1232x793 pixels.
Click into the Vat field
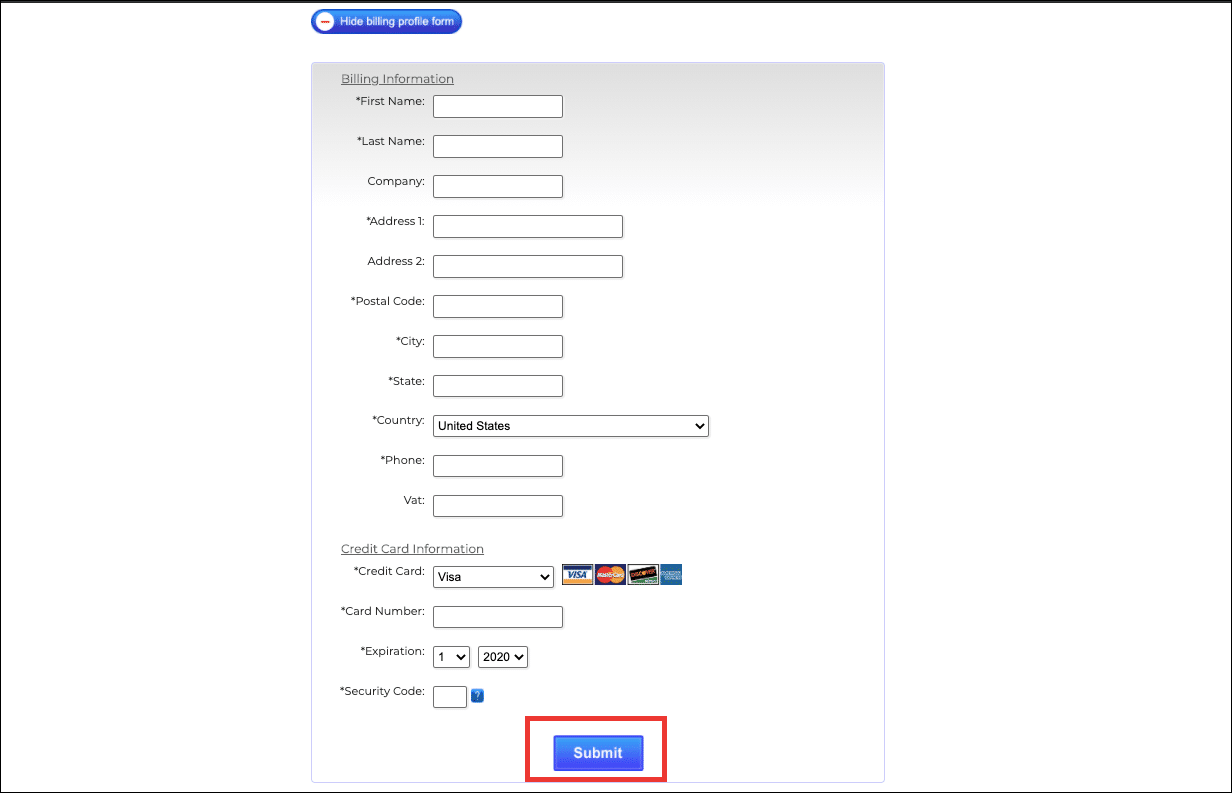coord(497,506)
